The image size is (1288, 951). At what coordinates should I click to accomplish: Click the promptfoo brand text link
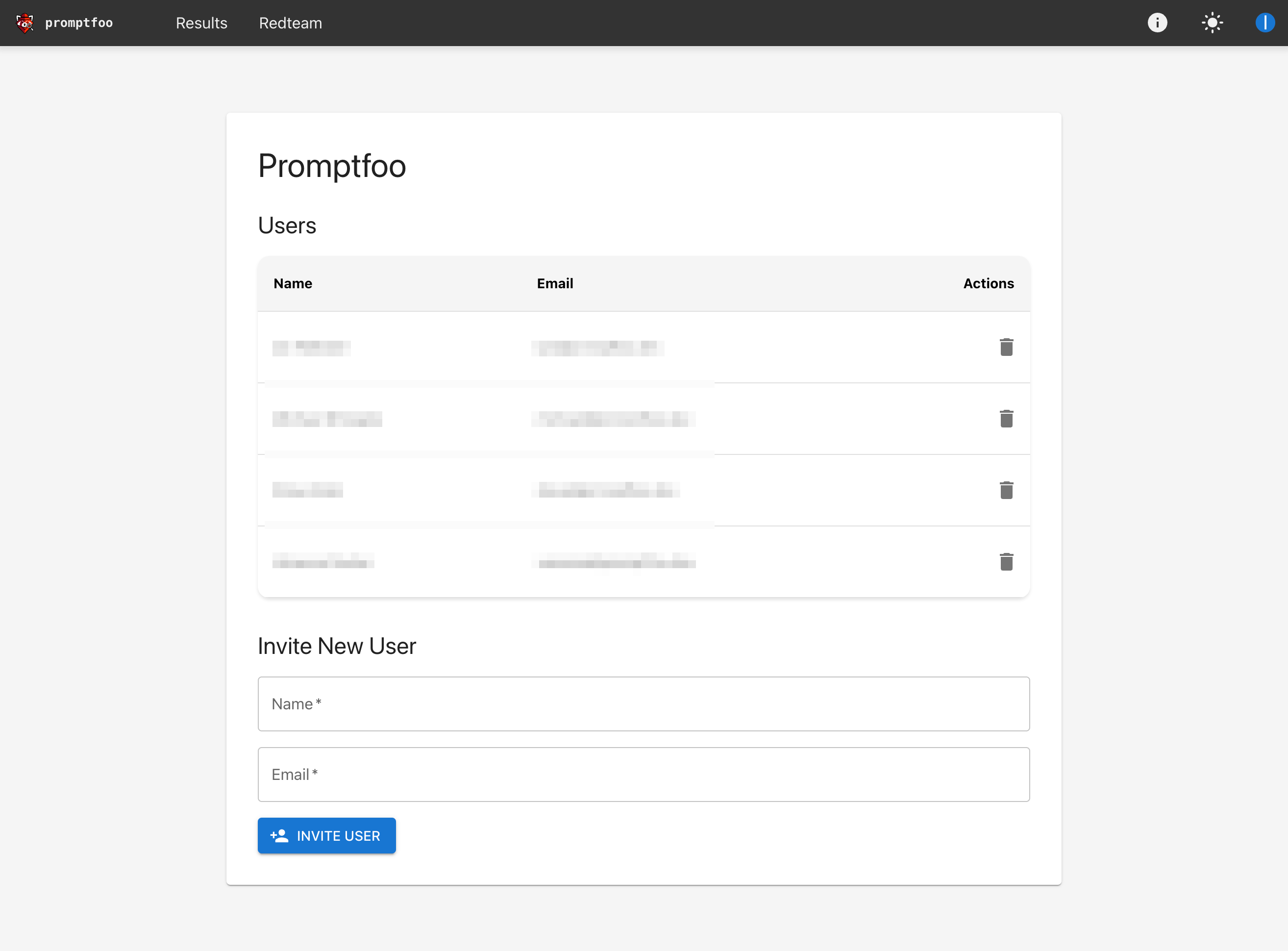pos(79,23)
